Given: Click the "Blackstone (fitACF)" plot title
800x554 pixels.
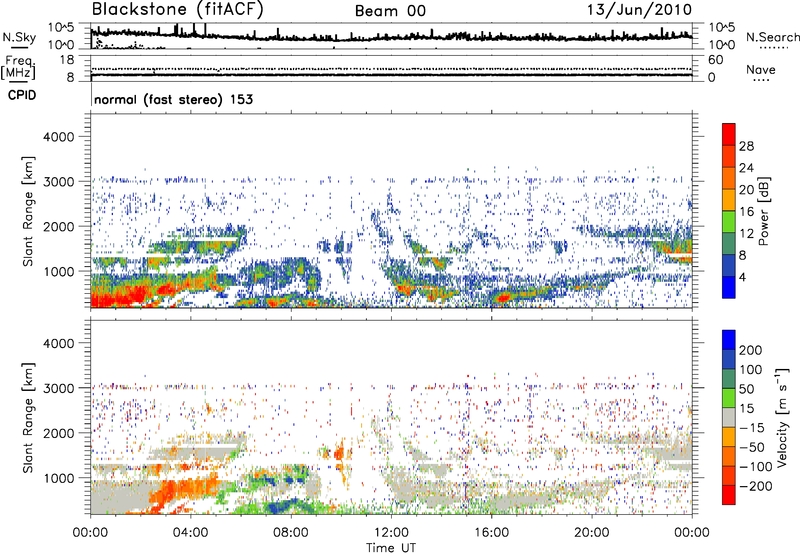Looking at the screenshot, I should coord(177,9).
